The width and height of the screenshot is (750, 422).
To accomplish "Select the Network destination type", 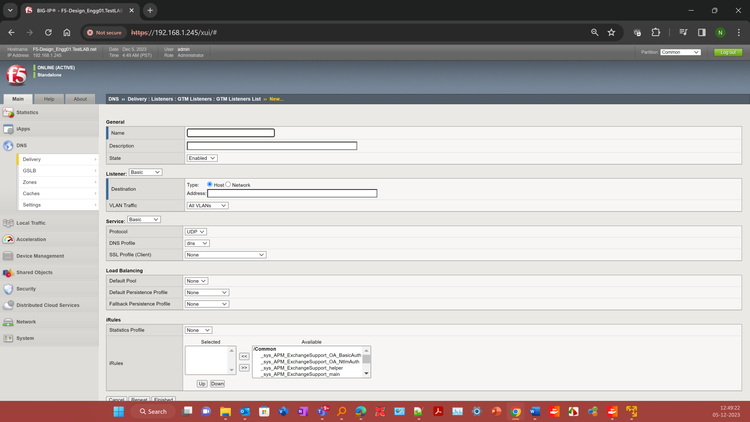I will pyautogui.click(x=228, y=184).
